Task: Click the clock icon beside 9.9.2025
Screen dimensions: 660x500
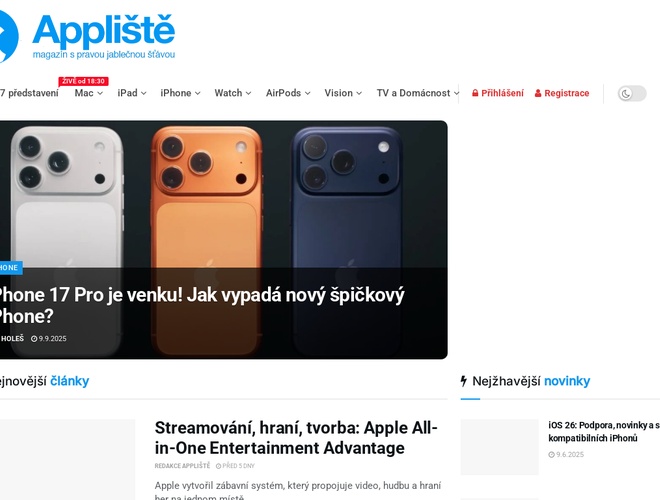Action: click(x=34, y=339)
